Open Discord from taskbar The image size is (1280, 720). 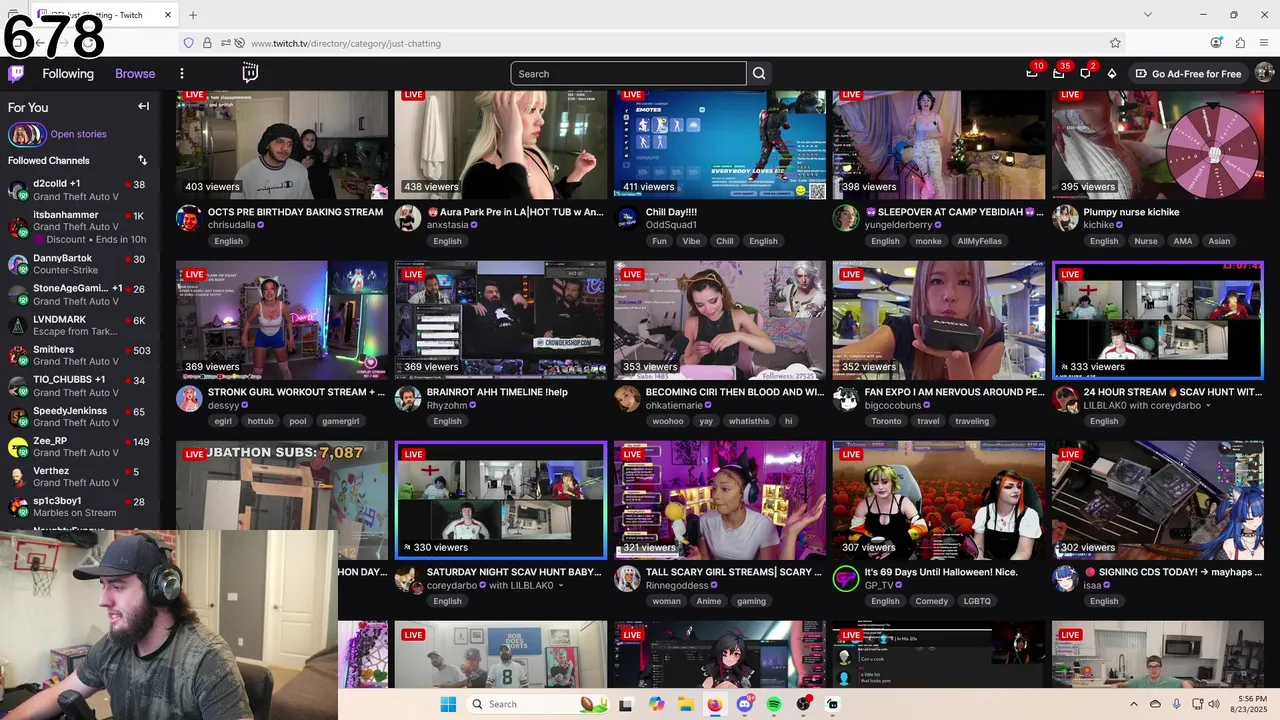[744, 704]
